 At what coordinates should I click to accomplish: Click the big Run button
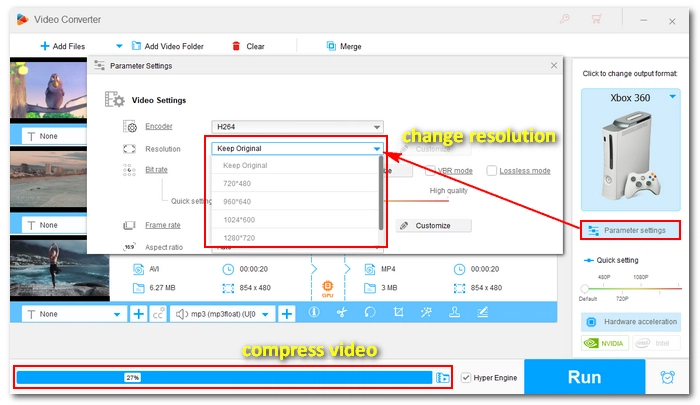click(x=584, y=377)
